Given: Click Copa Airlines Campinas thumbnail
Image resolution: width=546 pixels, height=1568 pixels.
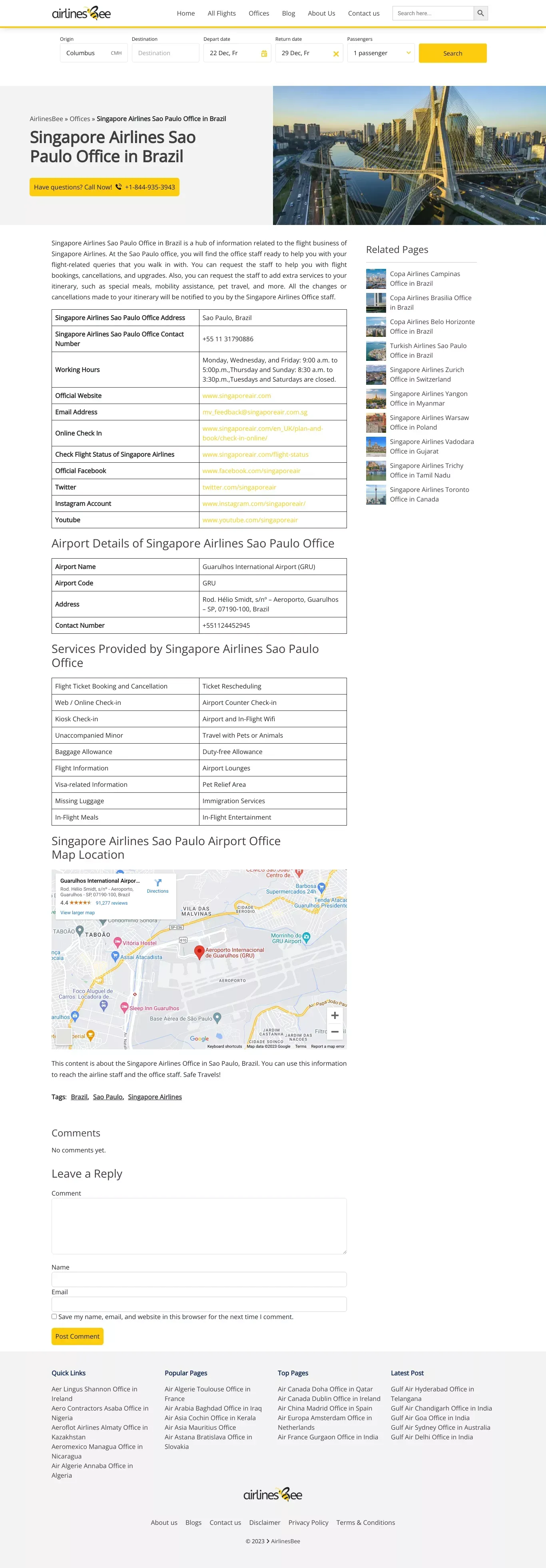Looking at the screenshot, I should (376, 279).
